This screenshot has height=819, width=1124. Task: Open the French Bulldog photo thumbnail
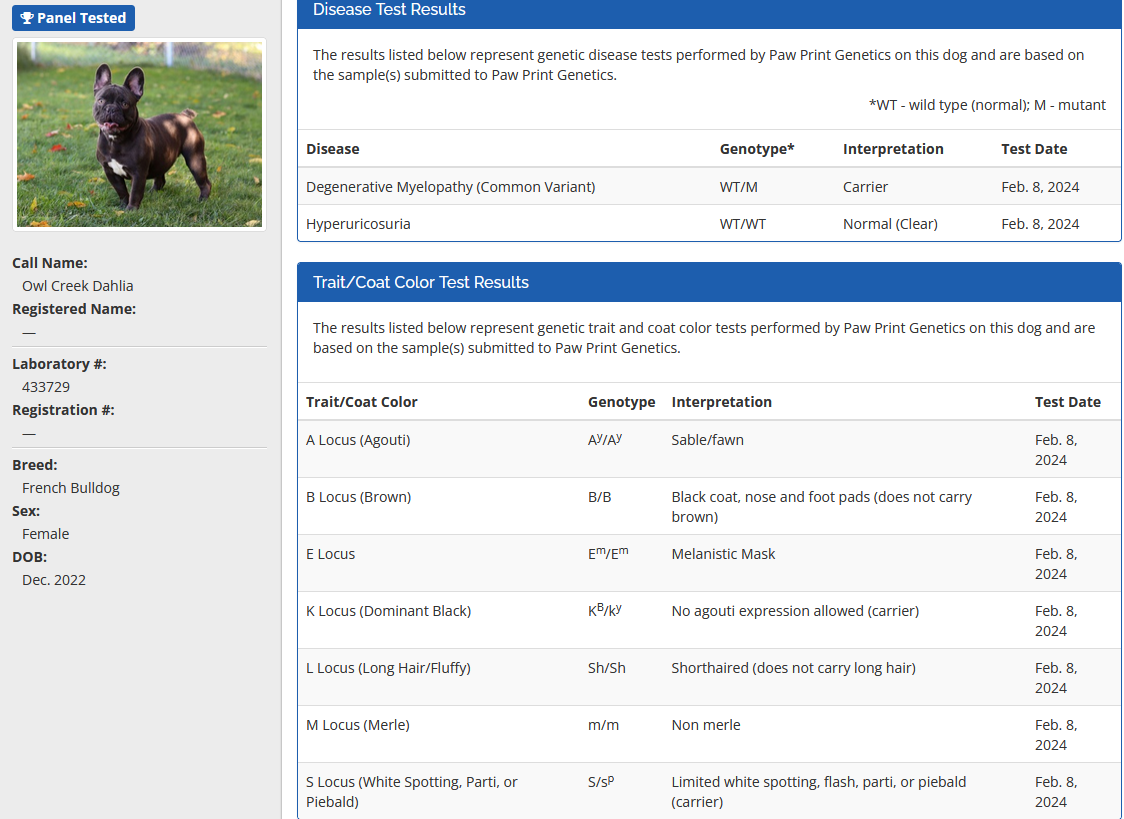pos(139,134)
